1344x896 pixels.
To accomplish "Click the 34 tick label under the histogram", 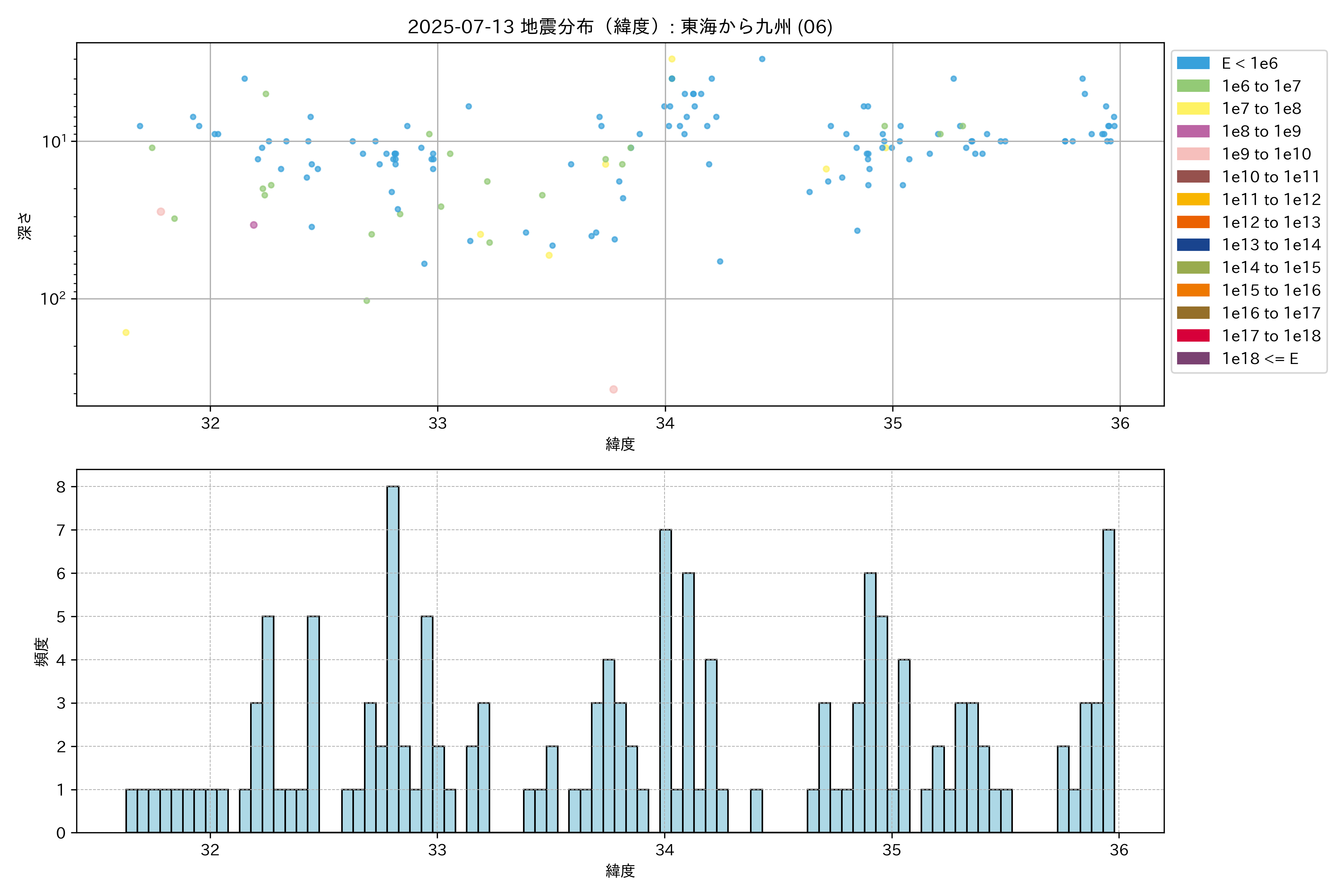I will tap(665, 850).
